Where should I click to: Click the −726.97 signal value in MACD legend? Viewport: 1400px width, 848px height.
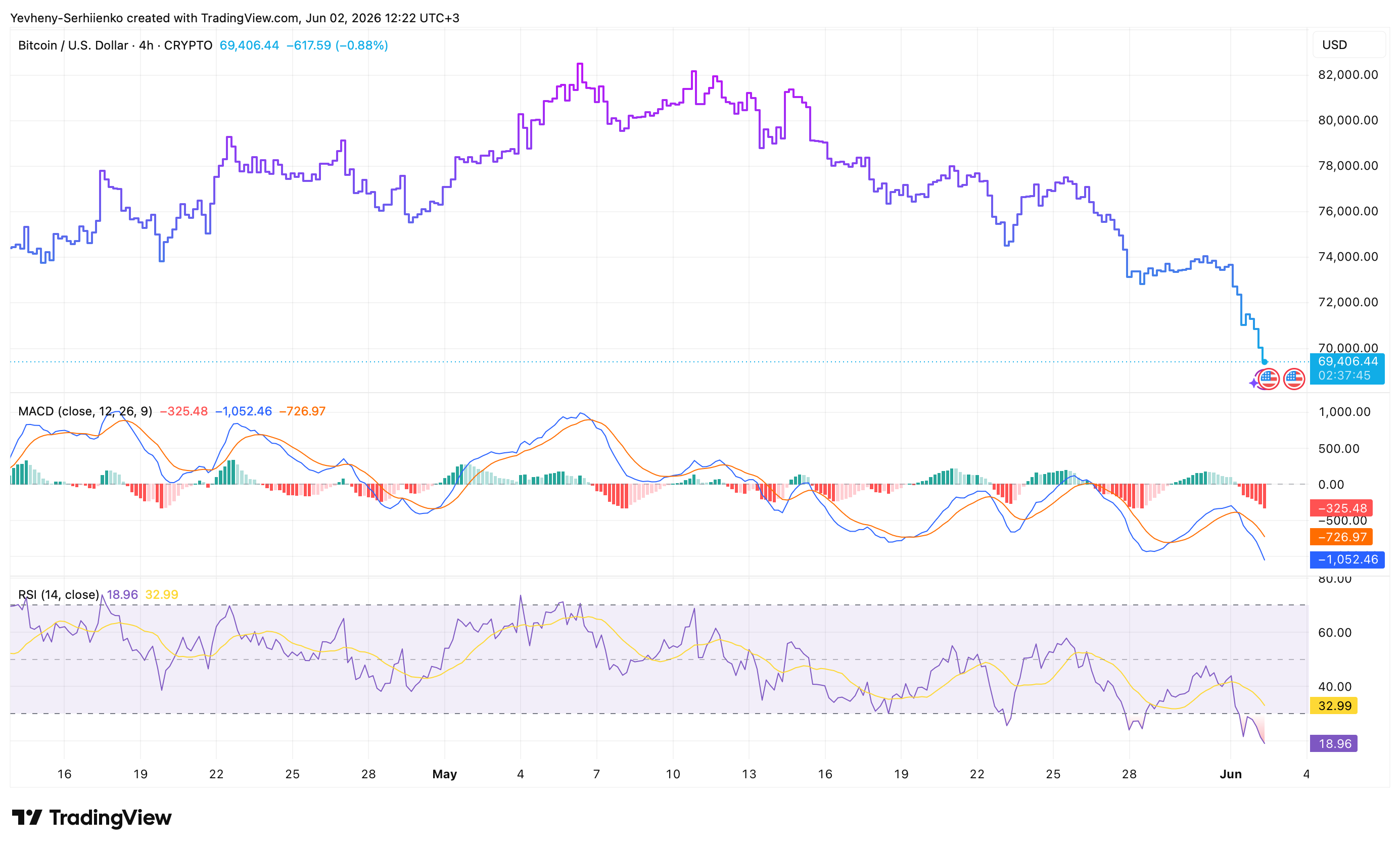pos(303,411)
